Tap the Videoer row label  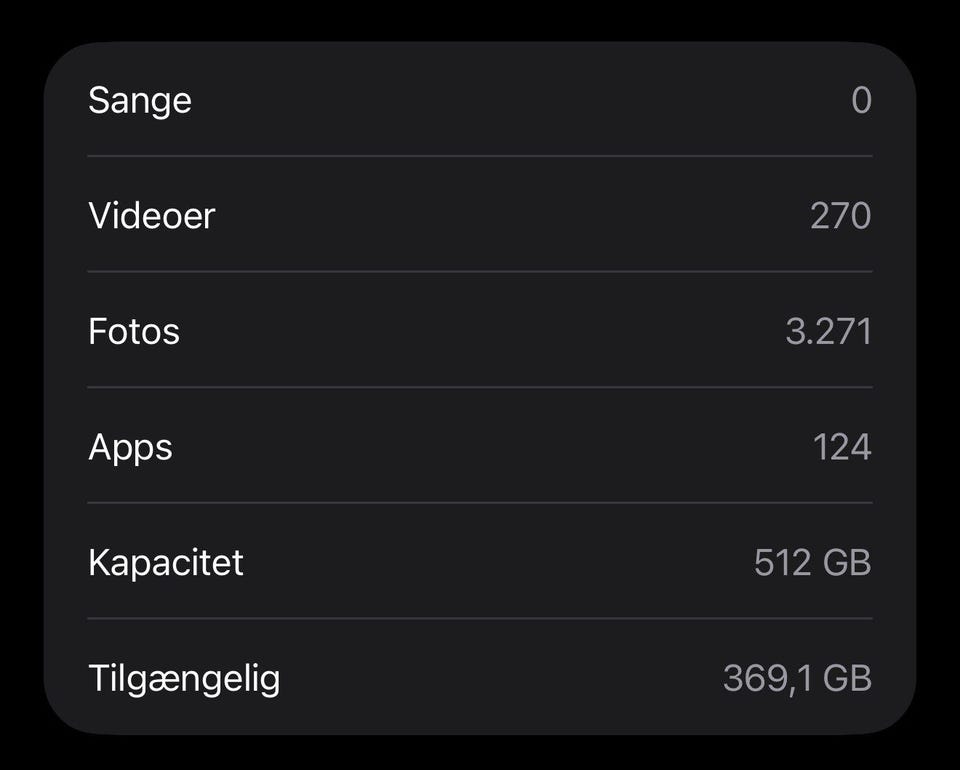click(x=152, y=215)
